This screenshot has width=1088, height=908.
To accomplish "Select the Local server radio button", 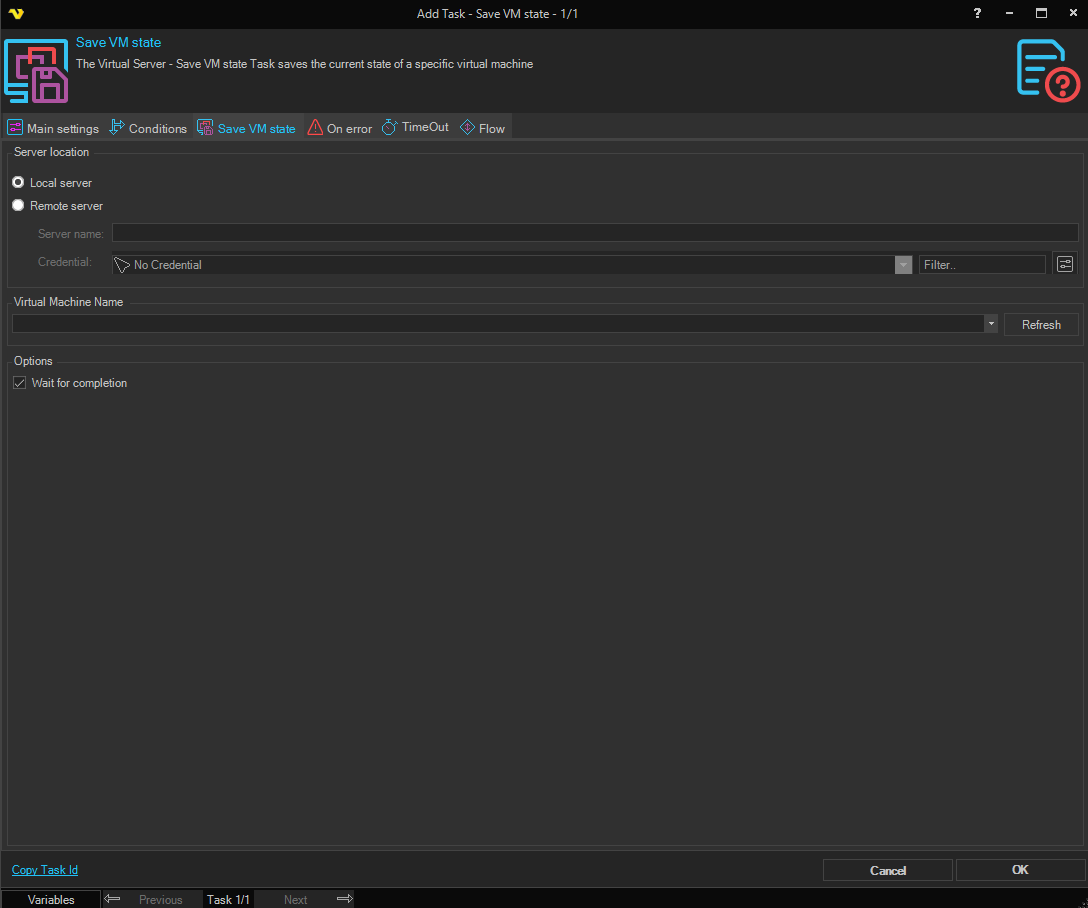I will point(18,183).
